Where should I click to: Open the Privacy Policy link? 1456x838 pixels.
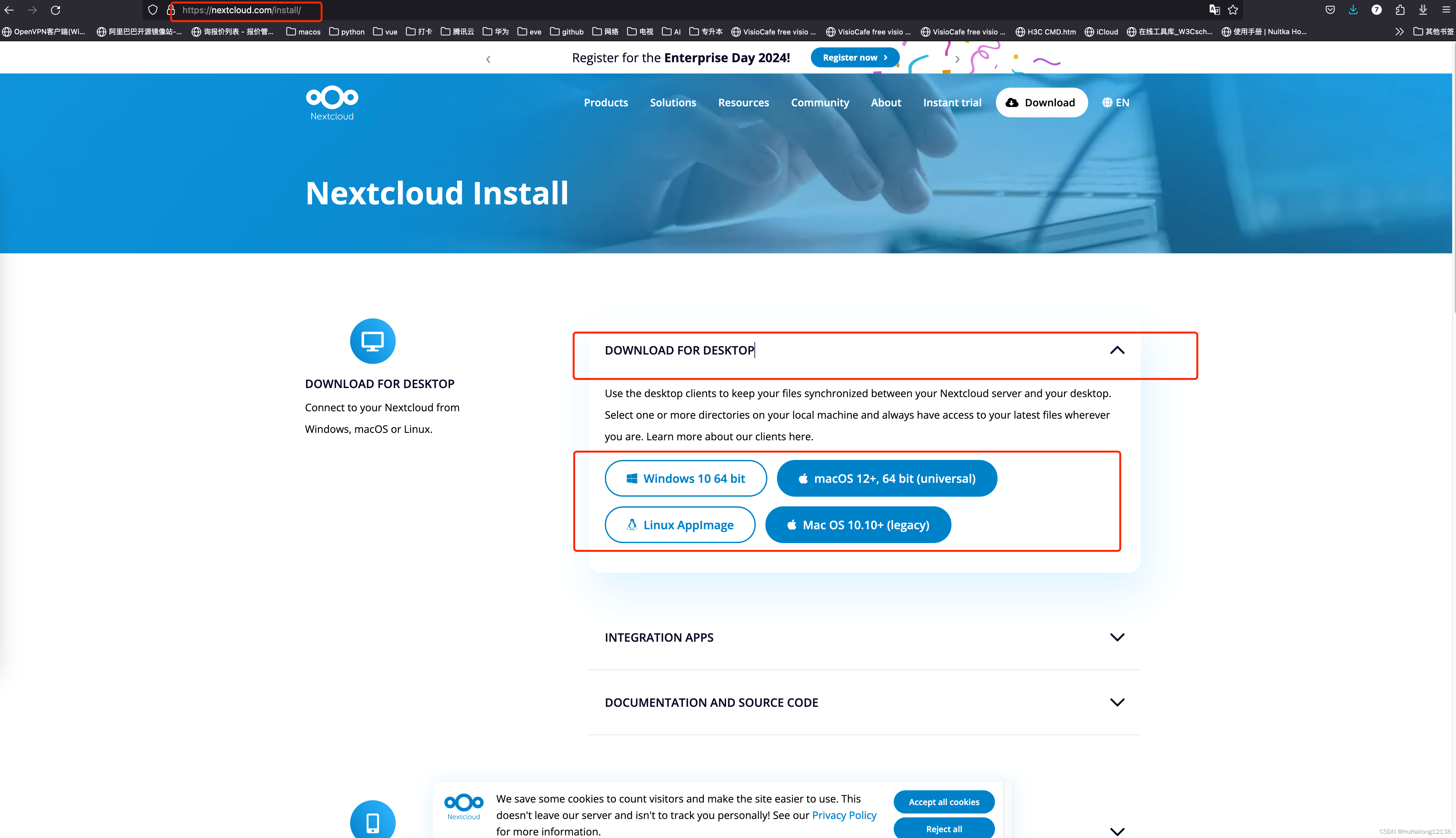tap(843, 815)
